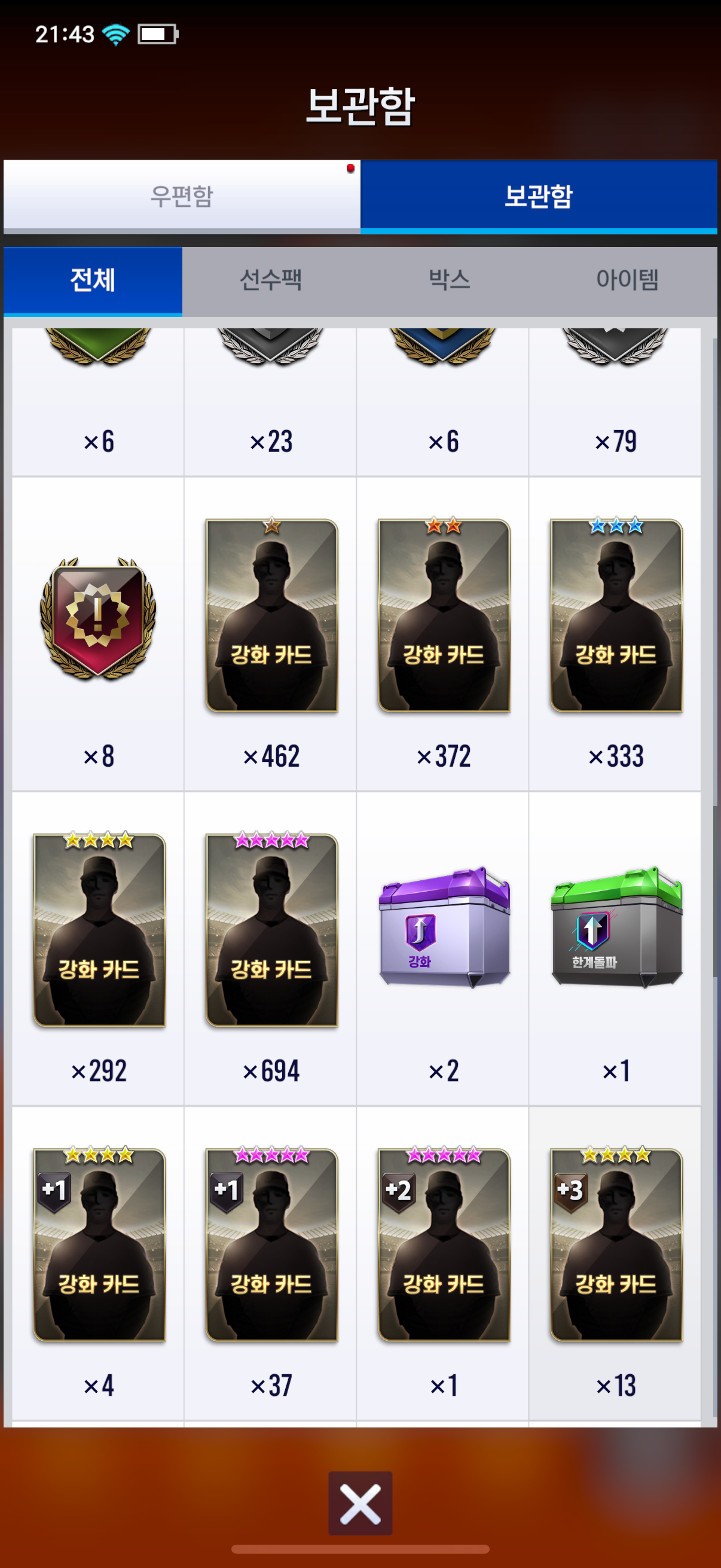Screen dimensions: 721x1568
Task: Open the four-star 강화 카드 x292
Action: click(x=98, y=949)
